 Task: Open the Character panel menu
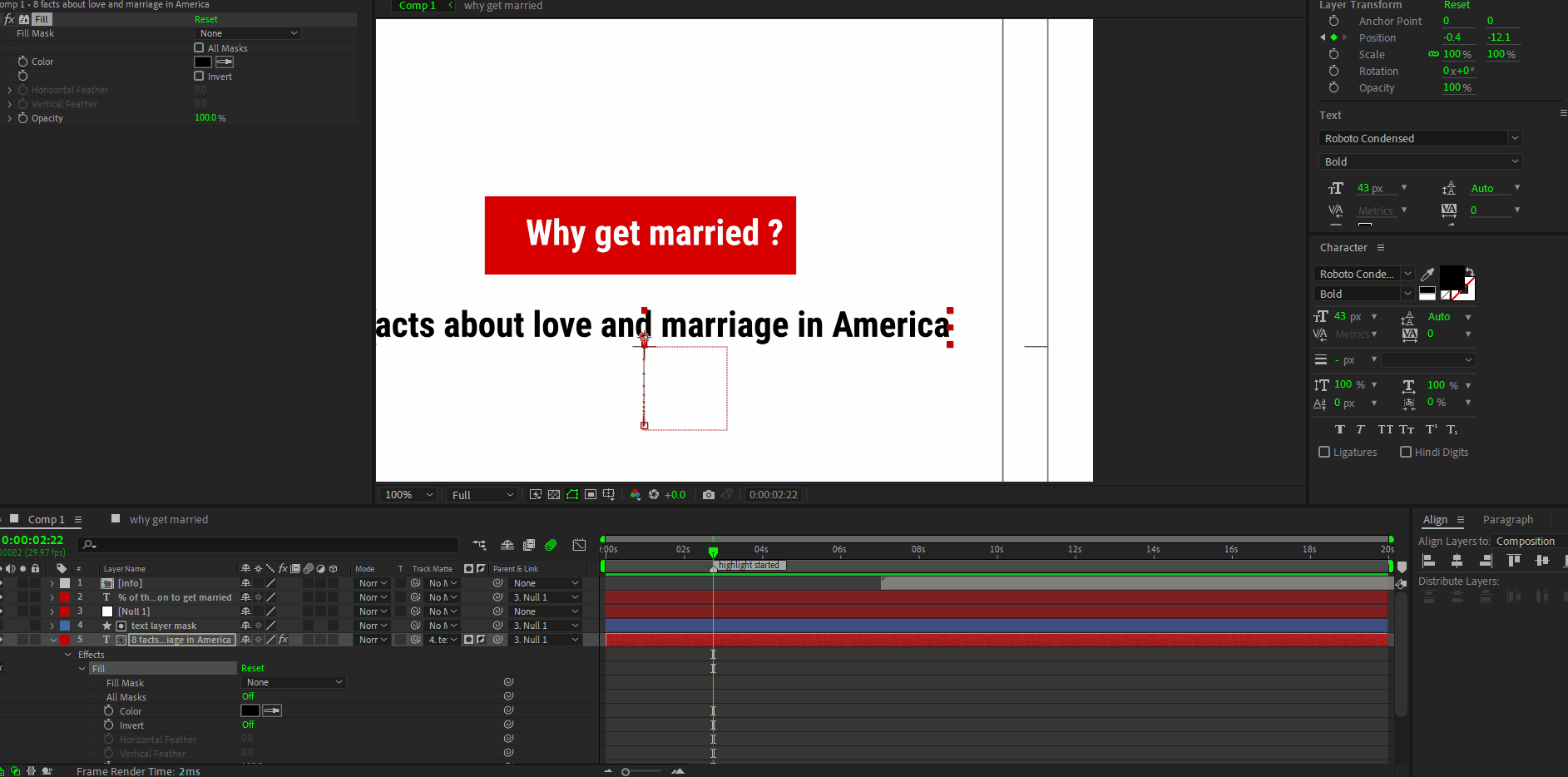[x=1381, y=248]
